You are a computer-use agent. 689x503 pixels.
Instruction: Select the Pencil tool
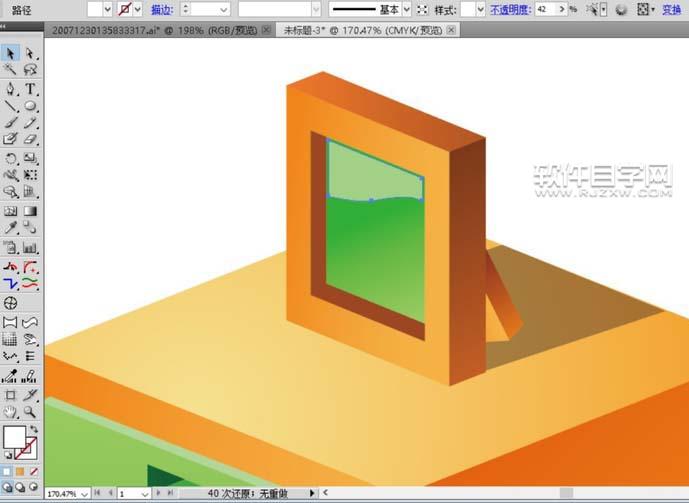tap(30, 123)
